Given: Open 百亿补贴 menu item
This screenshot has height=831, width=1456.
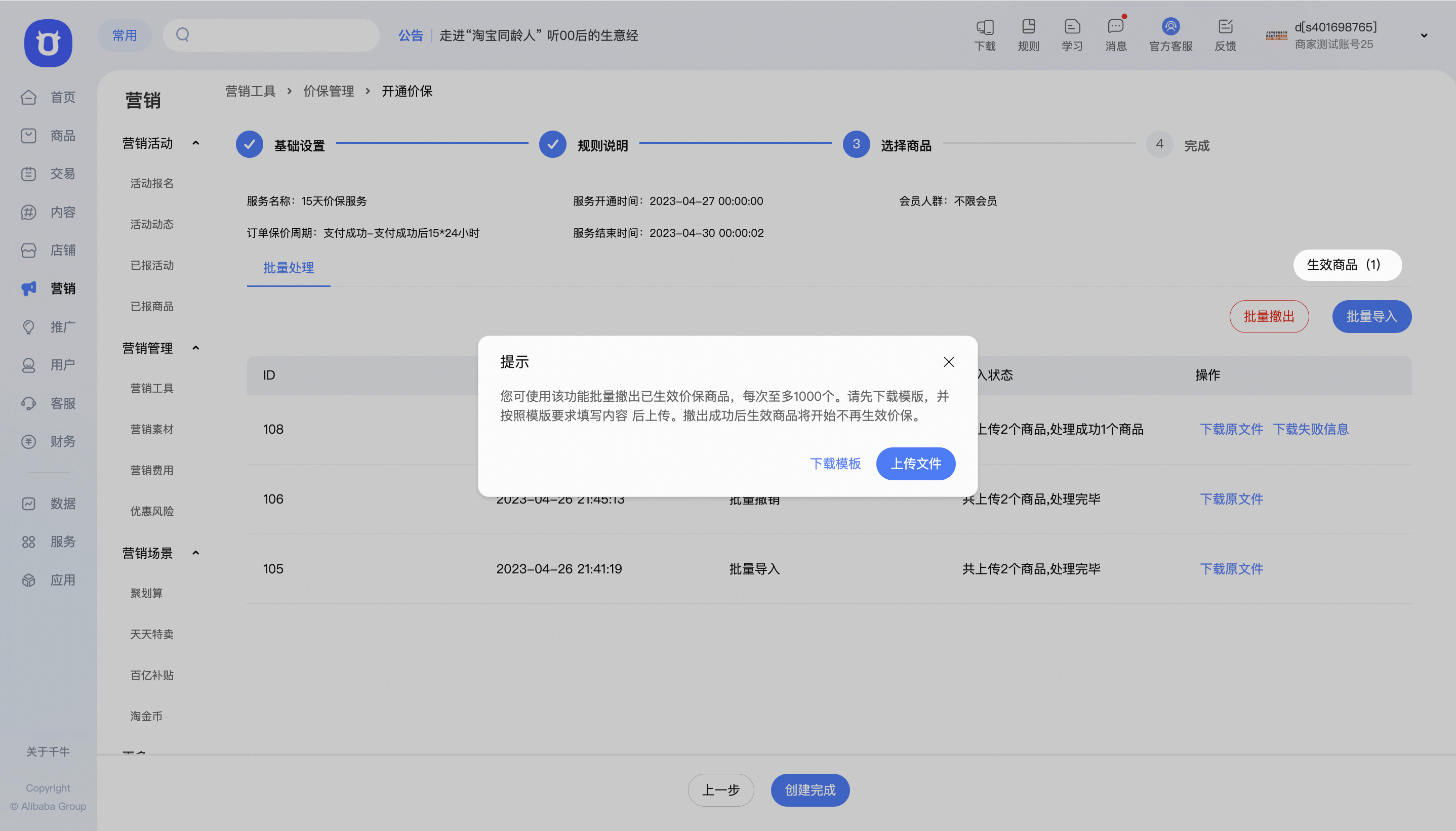Looking at the screenshot, I should pyautogui.click(x=152, y=675).
